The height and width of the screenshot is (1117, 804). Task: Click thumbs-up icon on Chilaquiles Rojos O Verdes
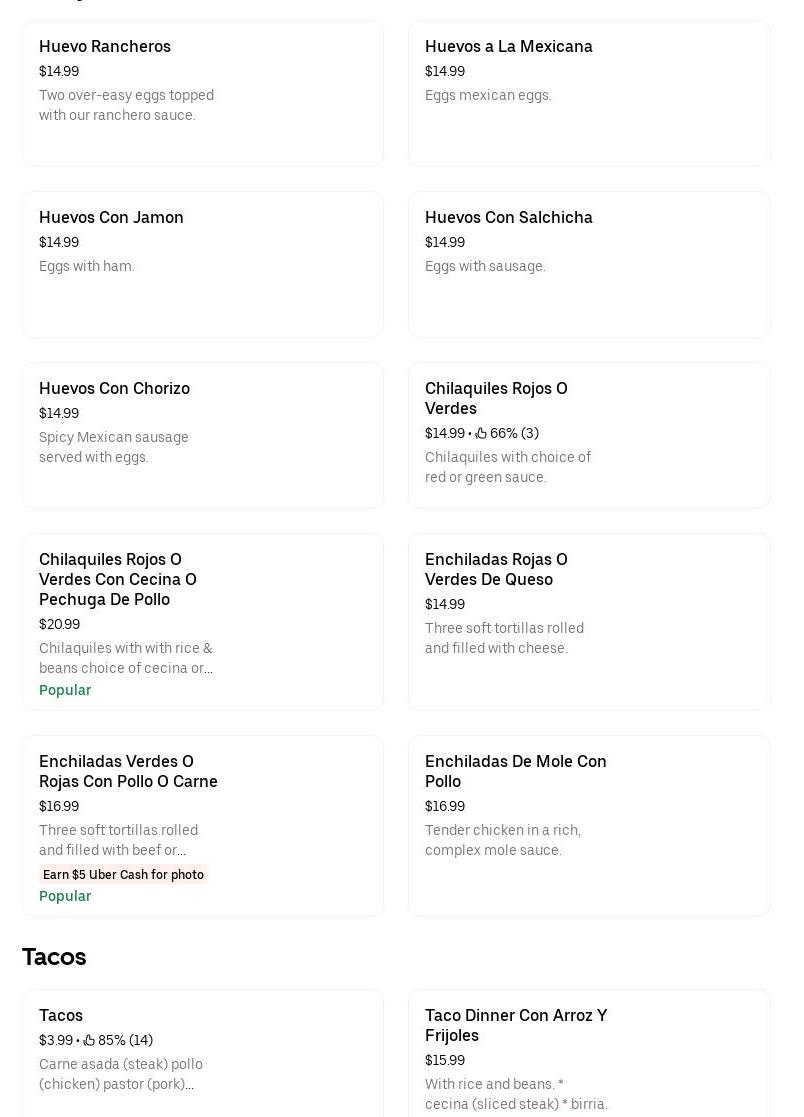[481, 433]
